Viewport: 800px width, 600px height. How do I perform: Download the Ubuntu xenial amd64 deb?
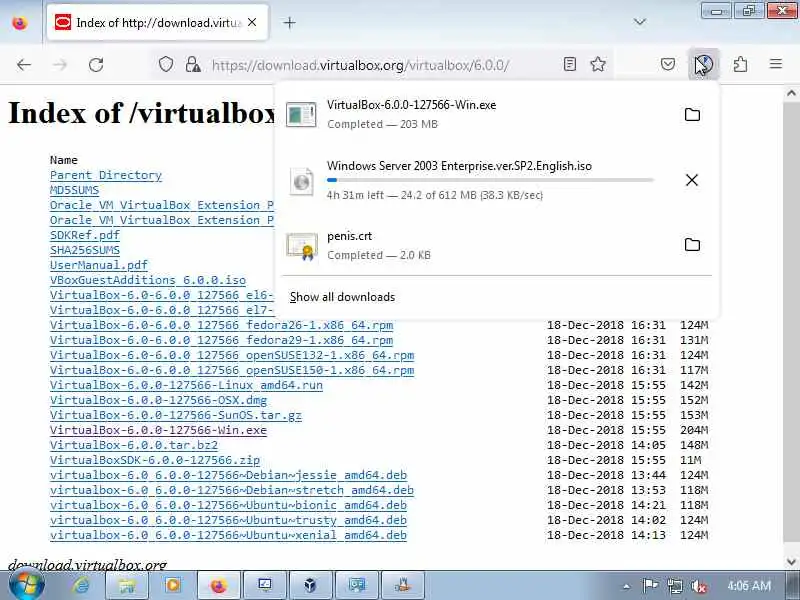(x=229, y=535)
